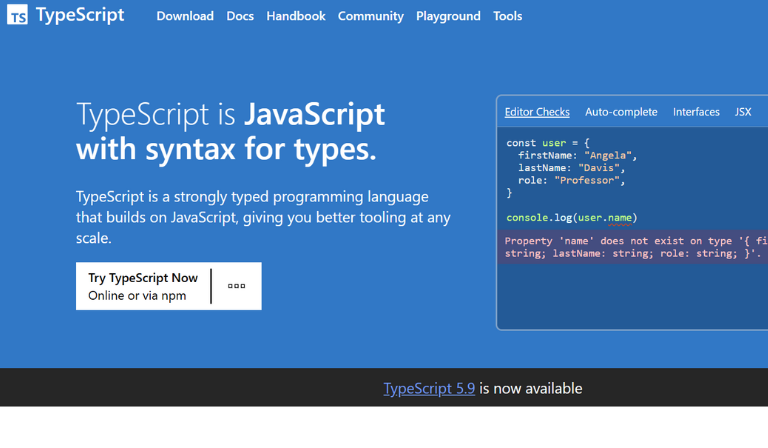Open the Playground
Viewport: 768px width, 448px height.
(x=448, y=16)
